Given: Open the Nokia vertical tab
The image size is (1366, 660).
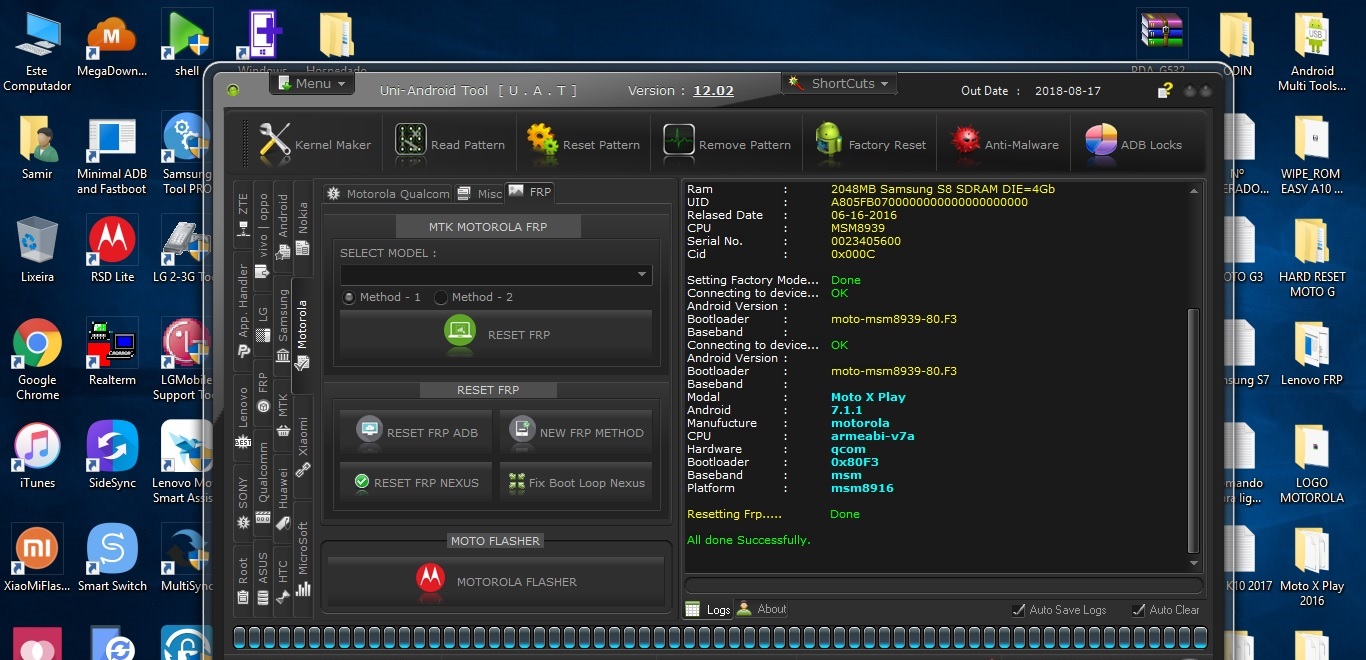Looking at the screenshot, I should coord(303,229).
